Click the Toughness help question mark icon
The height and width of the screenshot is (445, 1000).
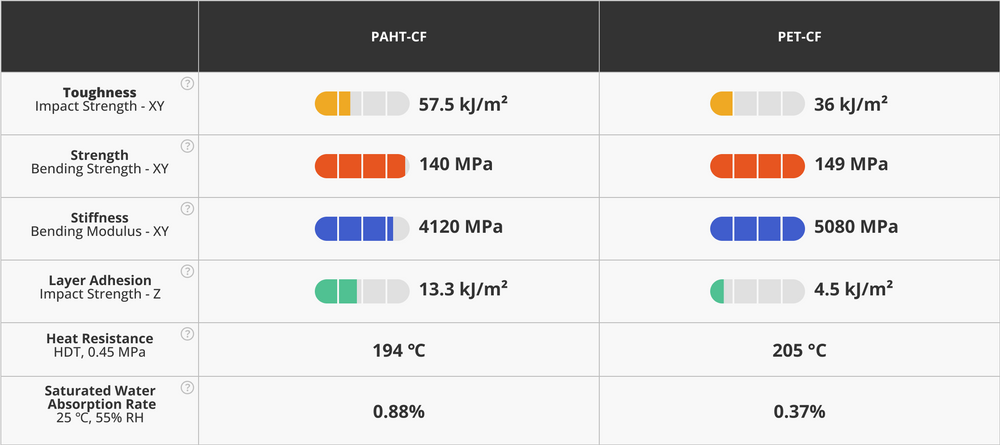pyautogui.click(x=187, y=84)
